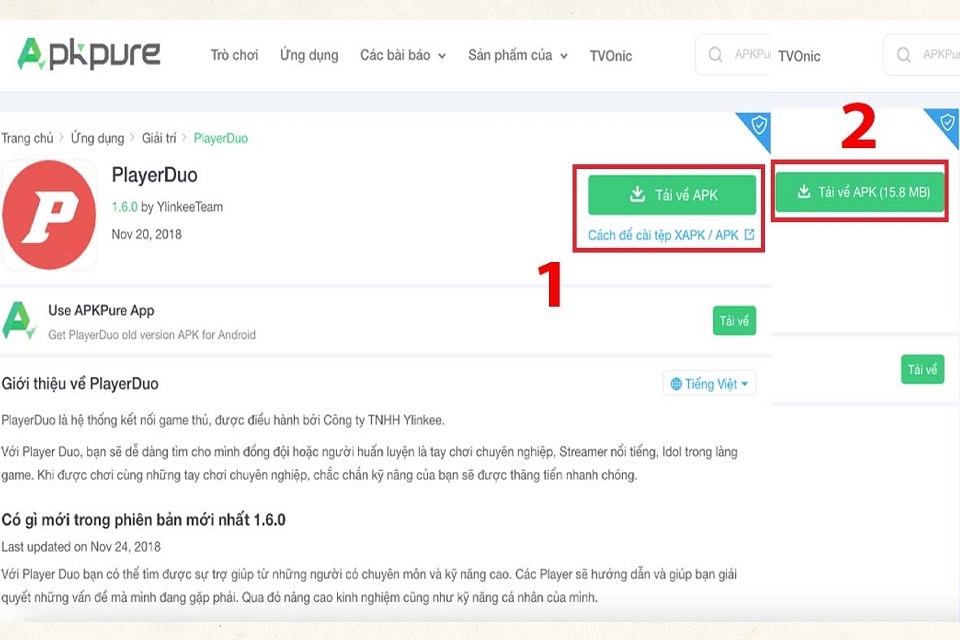Click Tải về button beside Use APKPure App
Image resolution: width=960 pixels, height=640 pixels.
click(x=734, y=321)
